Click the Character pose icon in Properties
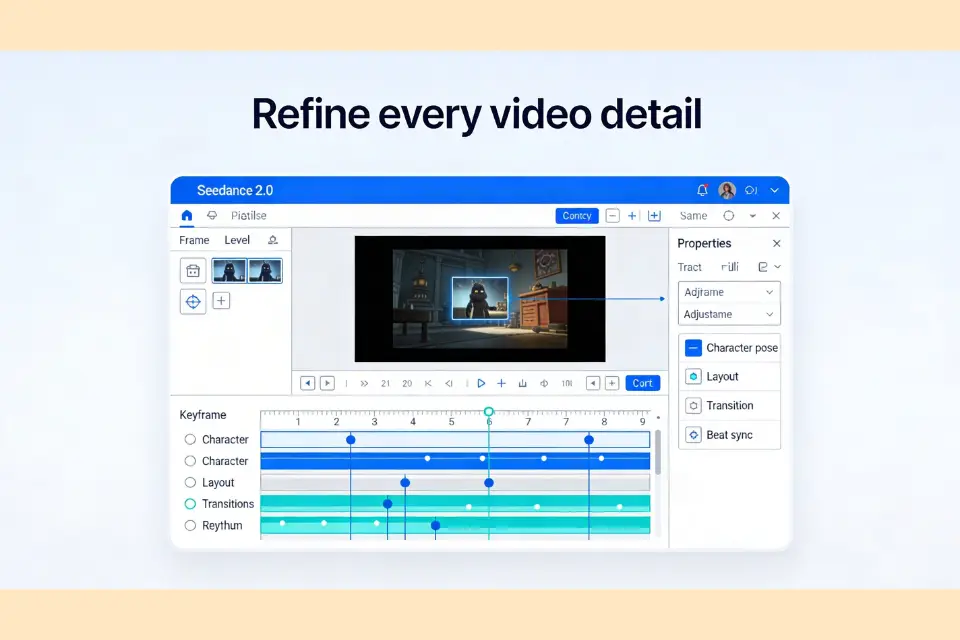This screenshot has width=960, height=640. [x=693, y=348]
